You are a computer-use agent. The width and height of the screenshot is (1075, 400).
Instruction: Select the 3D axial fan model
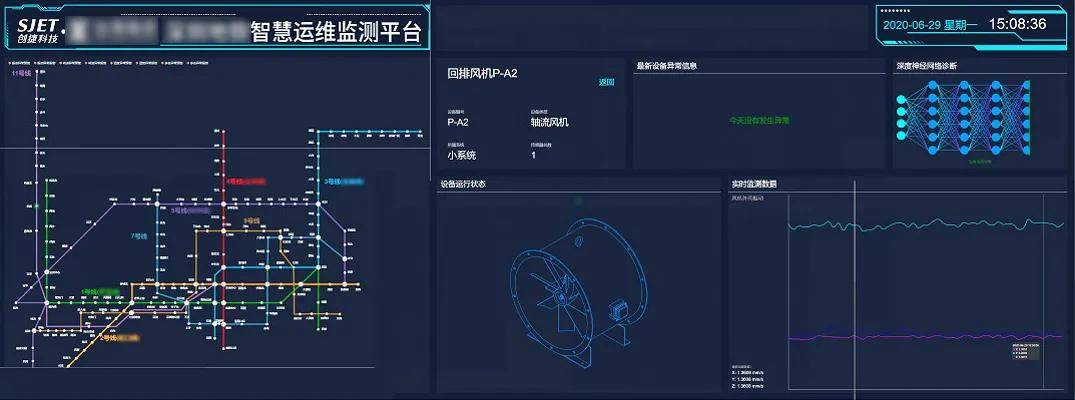tap(567, 292)
